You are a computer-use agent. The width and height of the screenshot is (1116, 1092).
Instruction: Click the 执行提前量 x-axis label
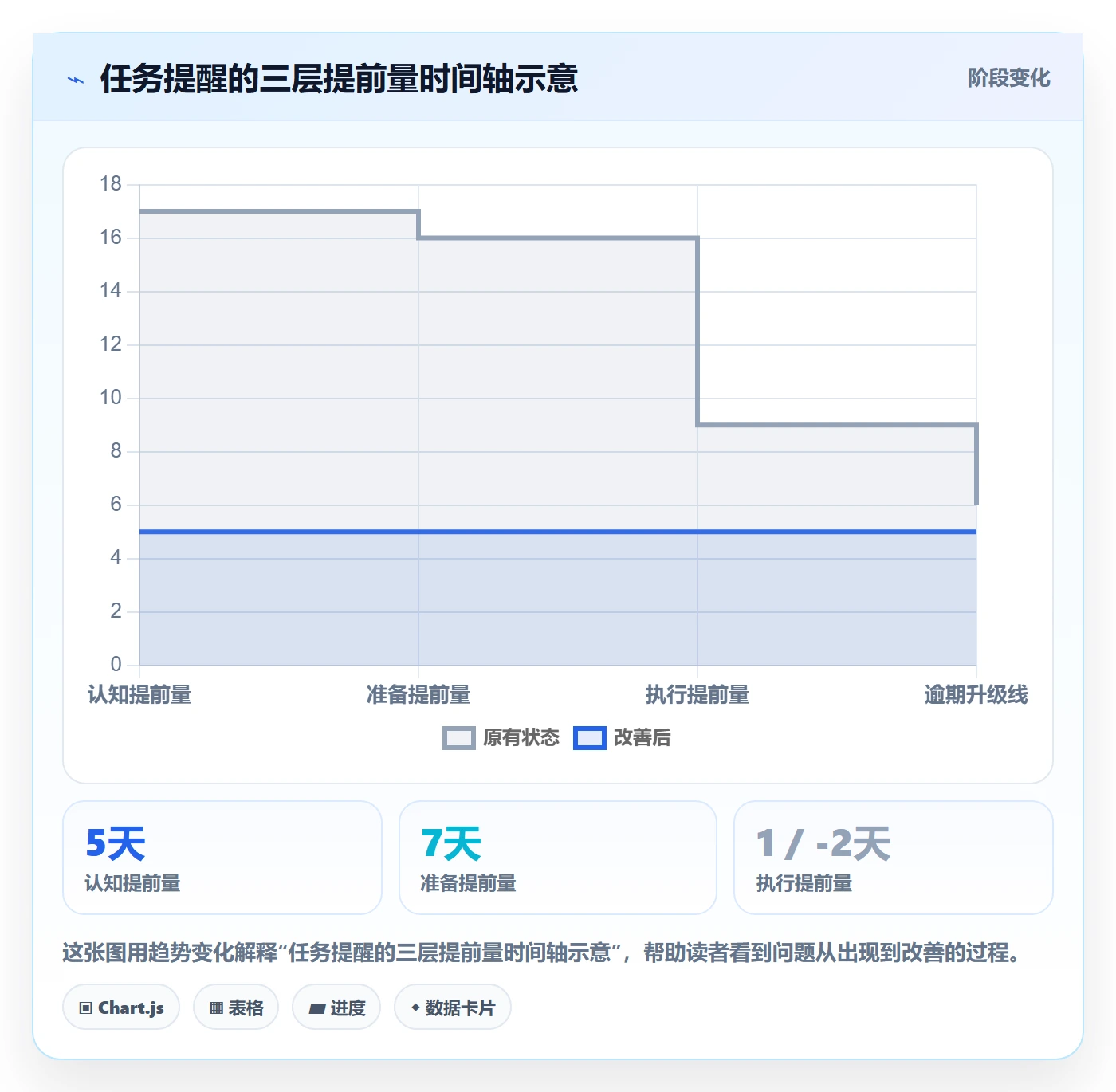click(x=697, y=695)
